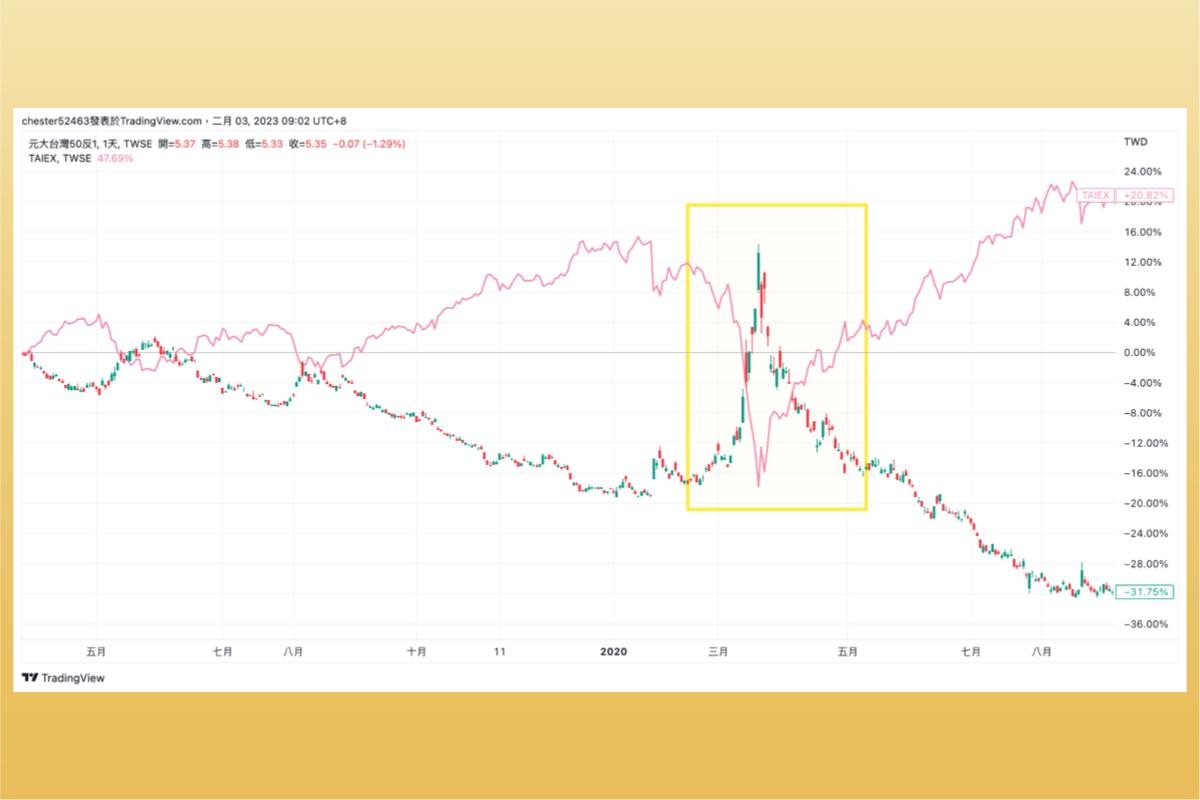Screen dimensions: 1200x800
Task: Click the −31.75% price axis tag
Action: [1143, 592]
